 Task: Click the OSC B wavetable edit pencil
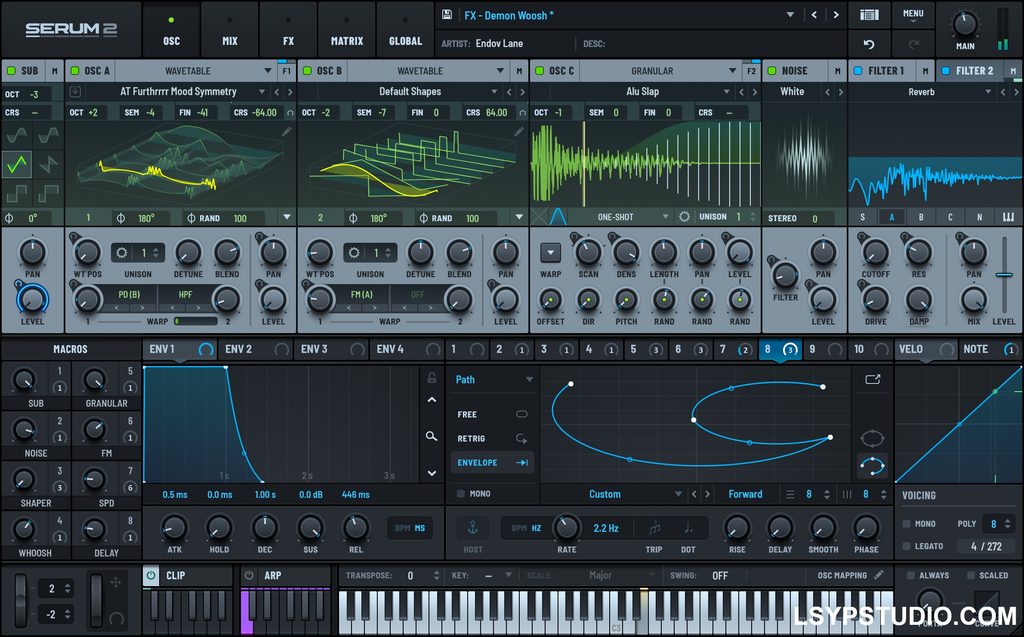[519, 131]
